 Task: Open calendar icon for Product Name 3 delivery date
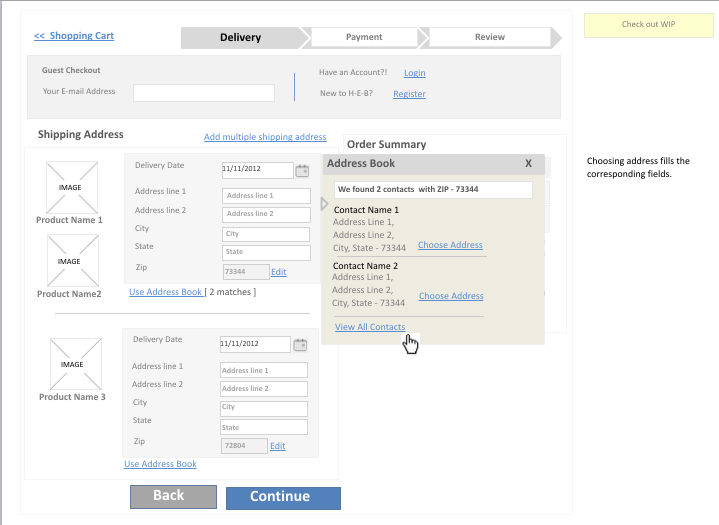(x=300, y=345)
